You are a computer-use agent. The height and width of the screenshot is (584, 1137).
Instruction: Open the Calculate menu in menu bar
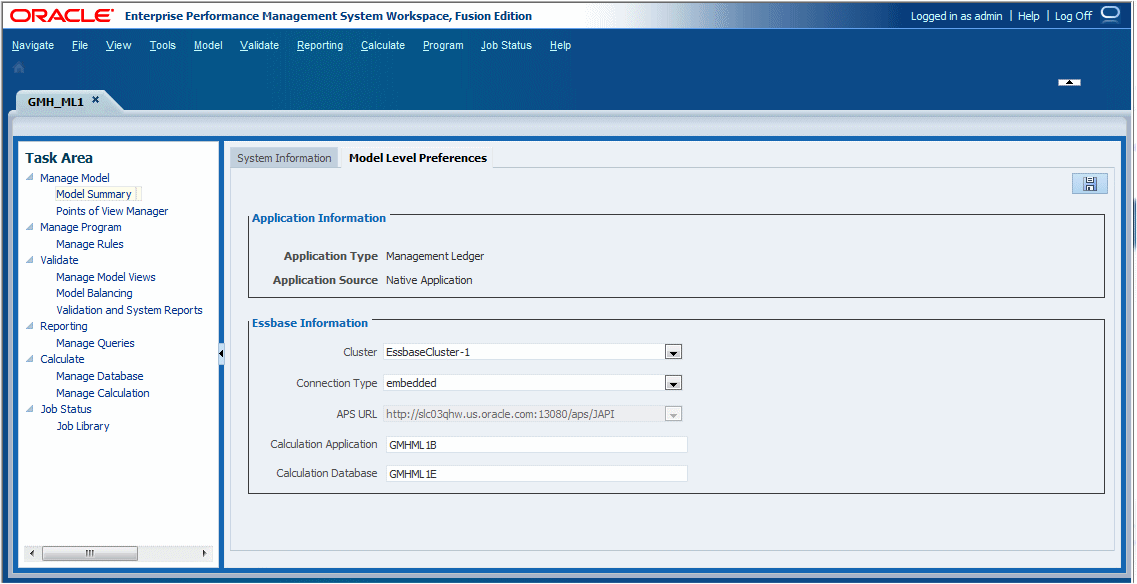pos(383,45)
